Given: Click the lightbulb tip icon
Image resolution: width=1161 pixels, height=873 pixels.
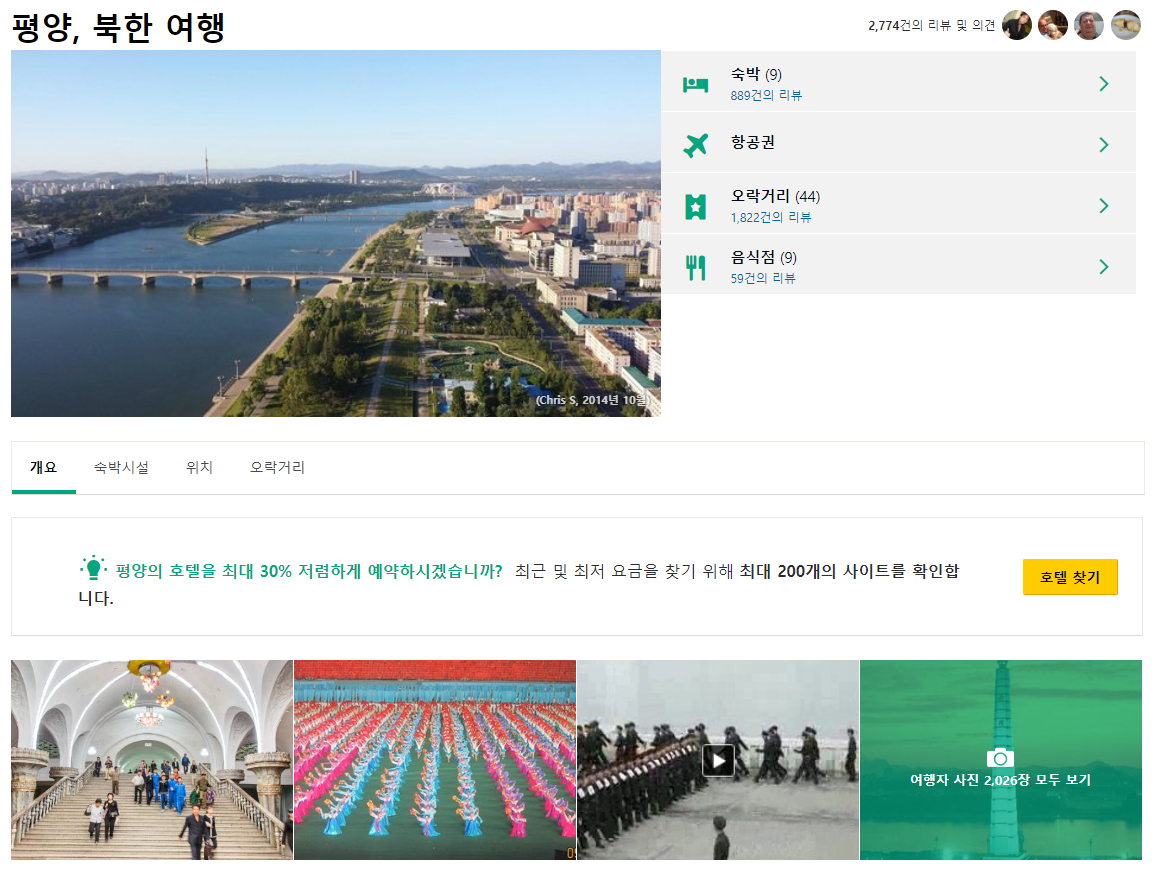Looking at the screenshot, I should (x=93, y=568).
